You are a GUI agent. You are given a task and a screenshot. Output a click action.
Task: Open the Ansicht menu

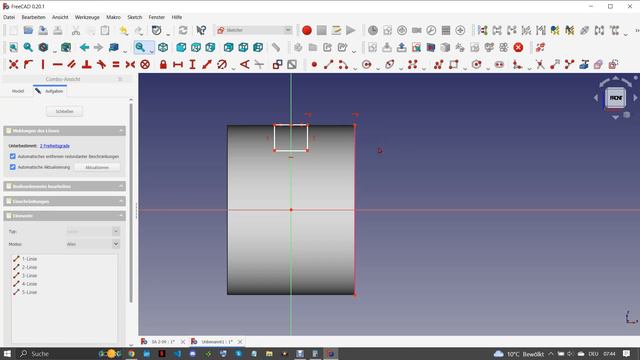(60, 17)
